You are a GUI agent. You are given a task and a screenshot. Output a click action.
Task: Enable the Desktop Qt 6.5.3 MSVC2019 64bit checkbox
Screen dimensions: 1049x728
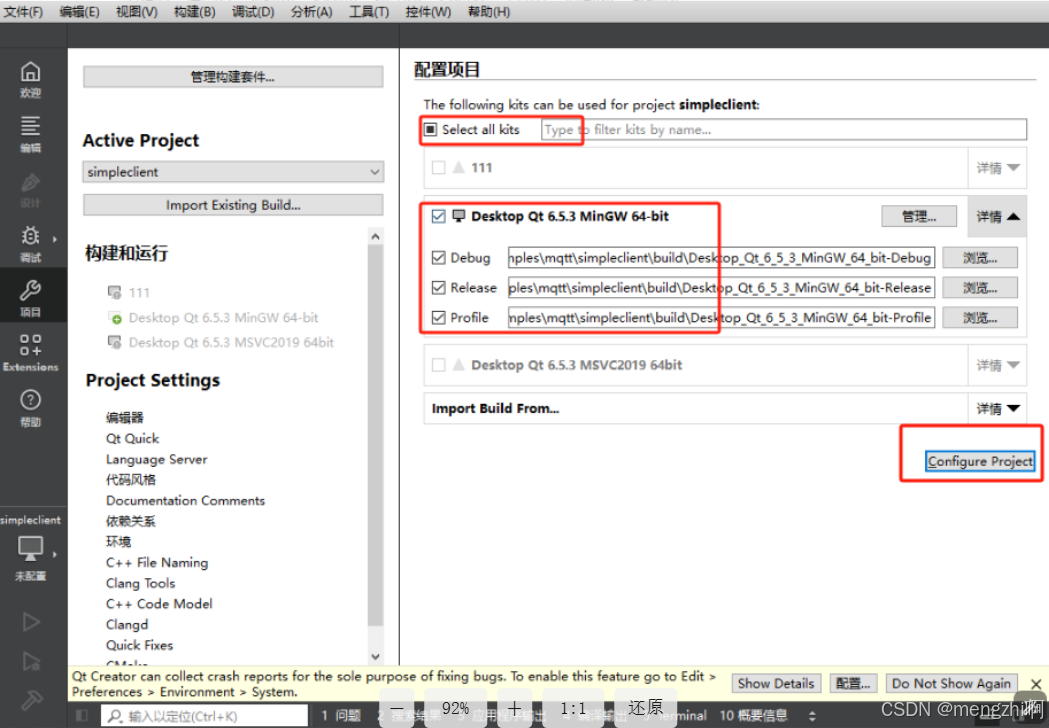[x=438, y=365]
